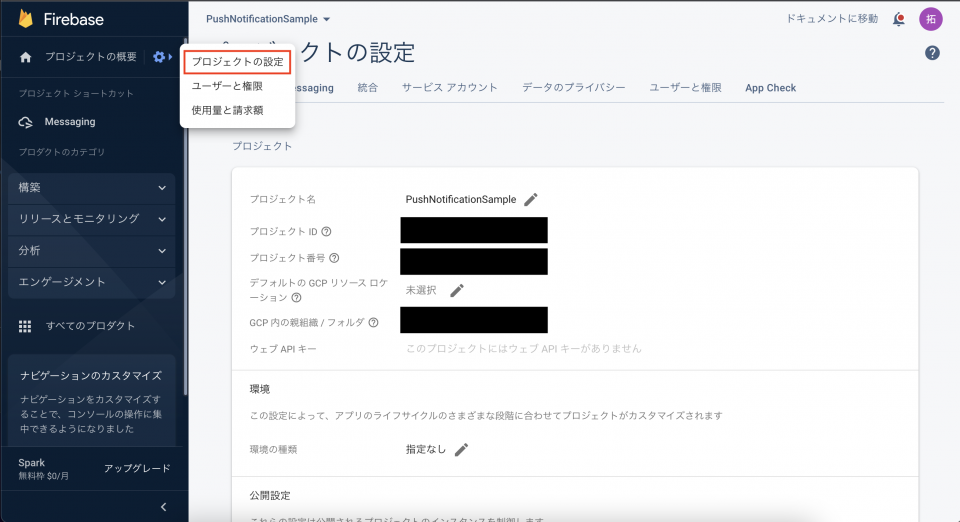Click the 公開設定 section heading
Viewport: 960px width, 522px height.
269,496
